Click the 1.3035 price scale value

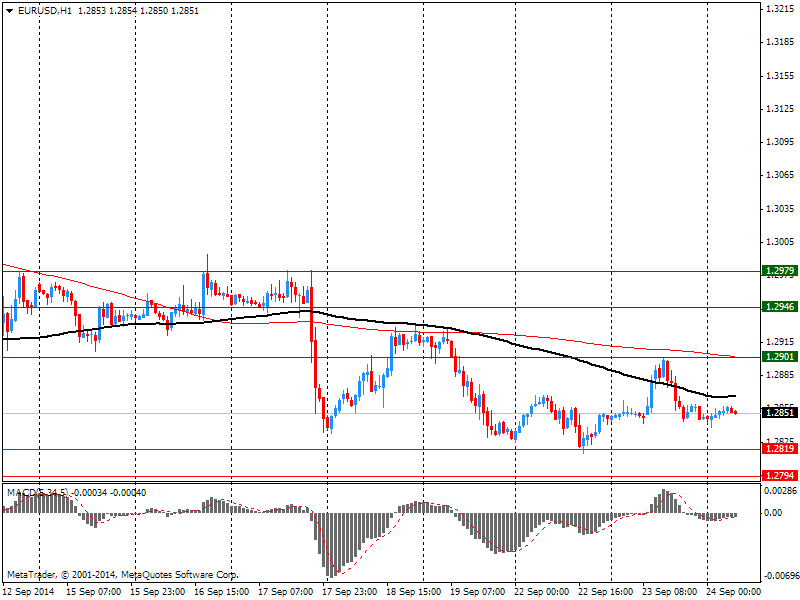(780, 209)
